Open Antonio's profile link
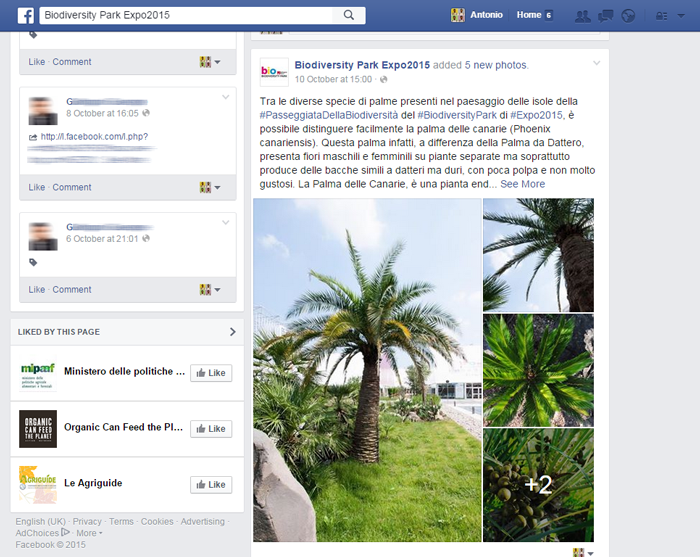700x557 pixels. [486, 15]
